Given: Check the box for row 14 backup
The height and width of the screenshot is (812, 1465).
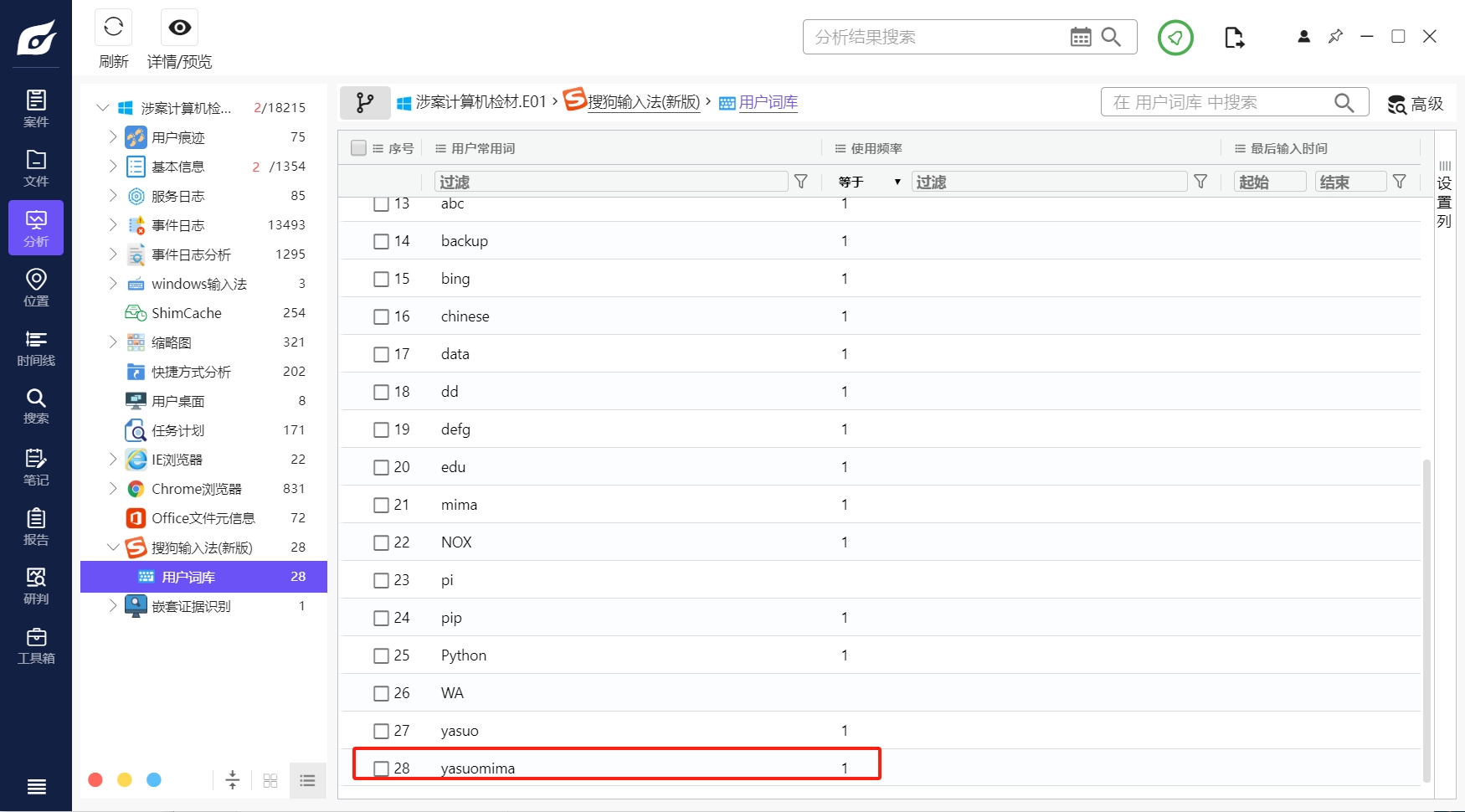Looking at the screenshot, I should (x=381, y=241).
